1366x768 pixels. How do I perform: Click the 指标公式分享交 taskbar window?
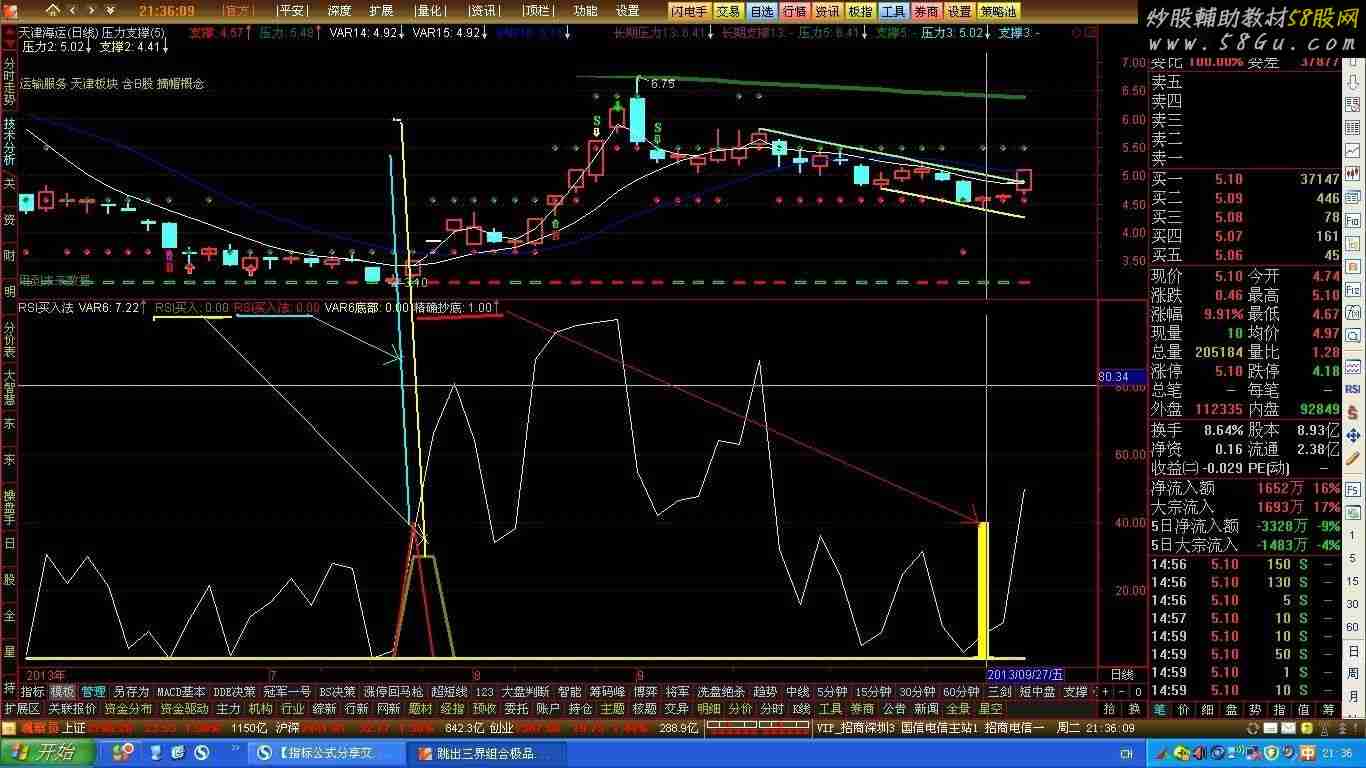(328, 753)
